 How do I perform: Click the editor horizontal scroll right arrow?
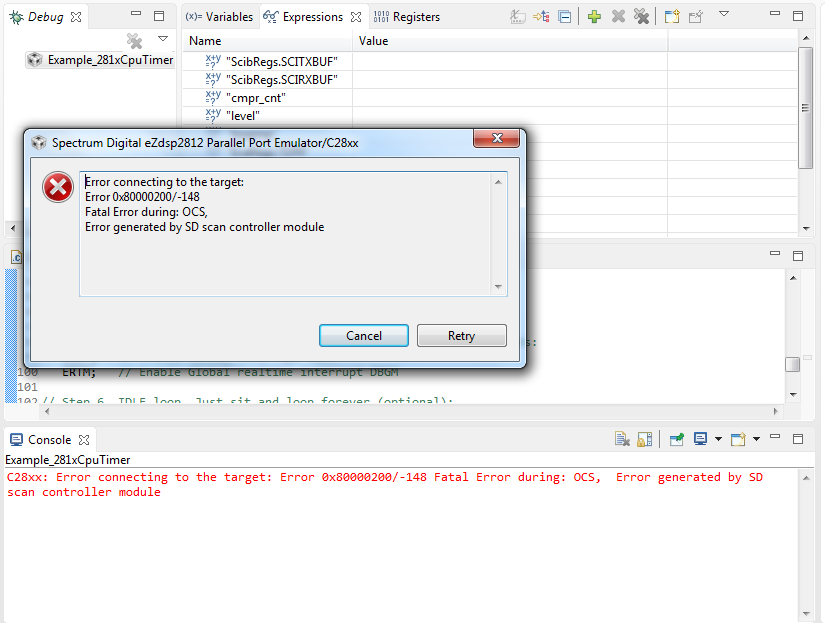(x=776, y=411)
